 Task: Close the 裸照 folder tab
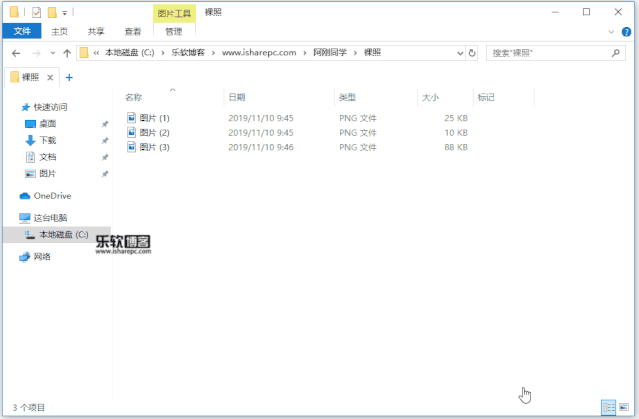point(50,77)
